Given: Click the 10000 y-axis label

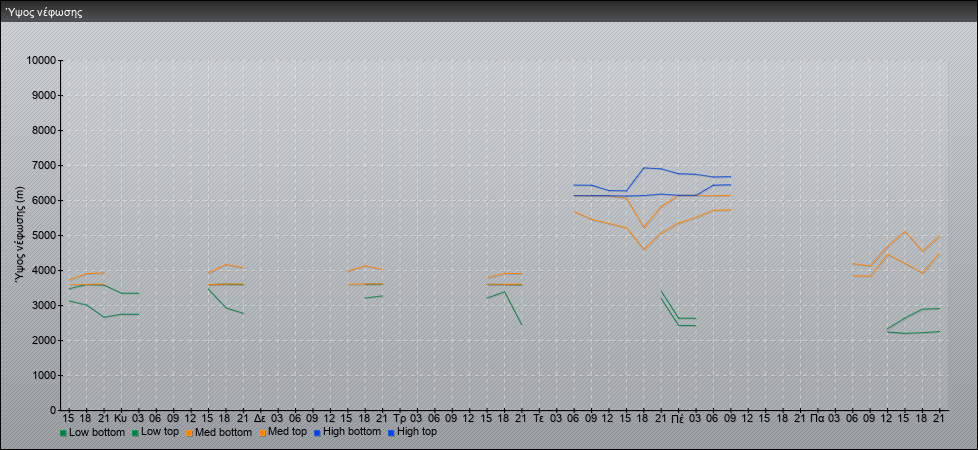Looking at the screenshot, I should [42, 61].
